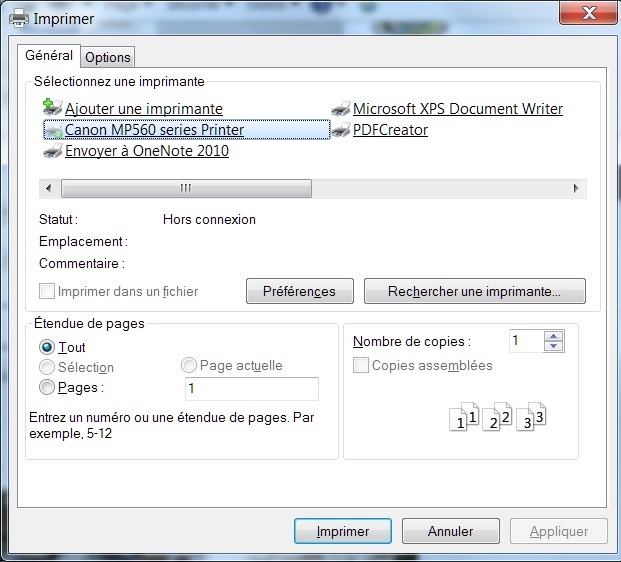Click the collated copies preview illustration

click(x=498, y=417)
